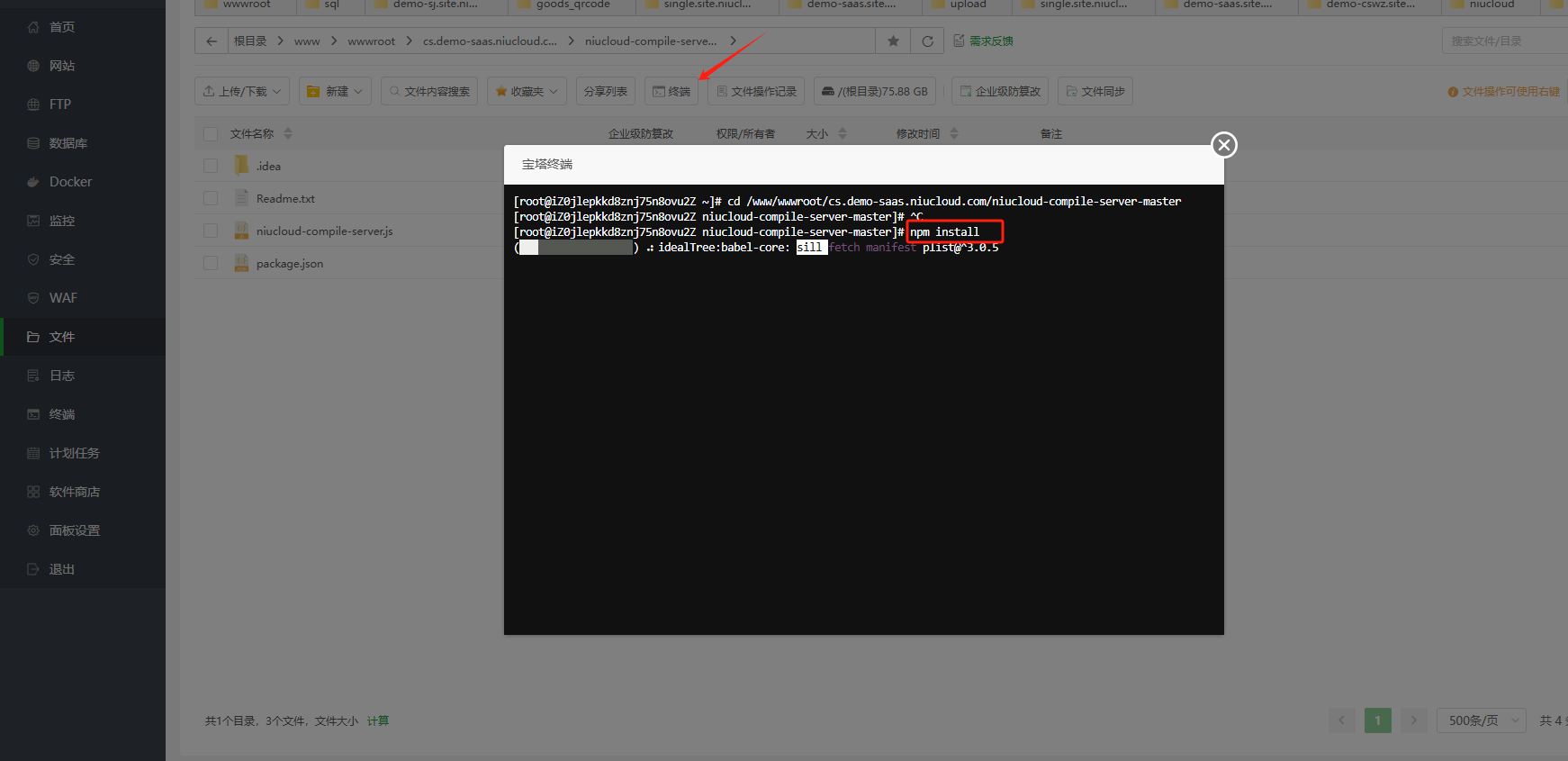Expand the 上传/下载 dropdown
Image resolution: width=1568 pixels, height=761 pixels.
(x=242, y=92)
